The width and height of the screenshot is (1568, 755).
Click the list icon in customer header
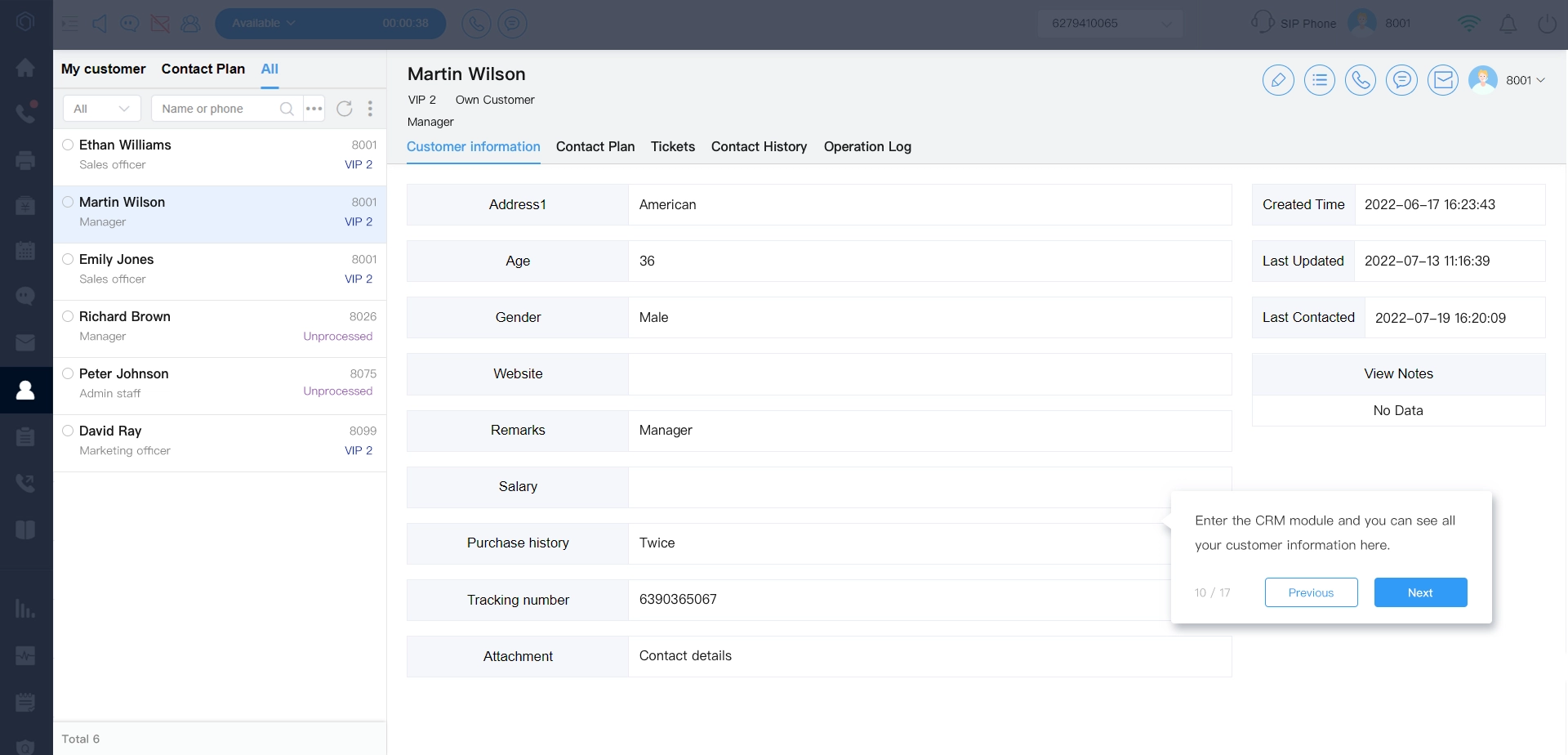(1319, 80)
